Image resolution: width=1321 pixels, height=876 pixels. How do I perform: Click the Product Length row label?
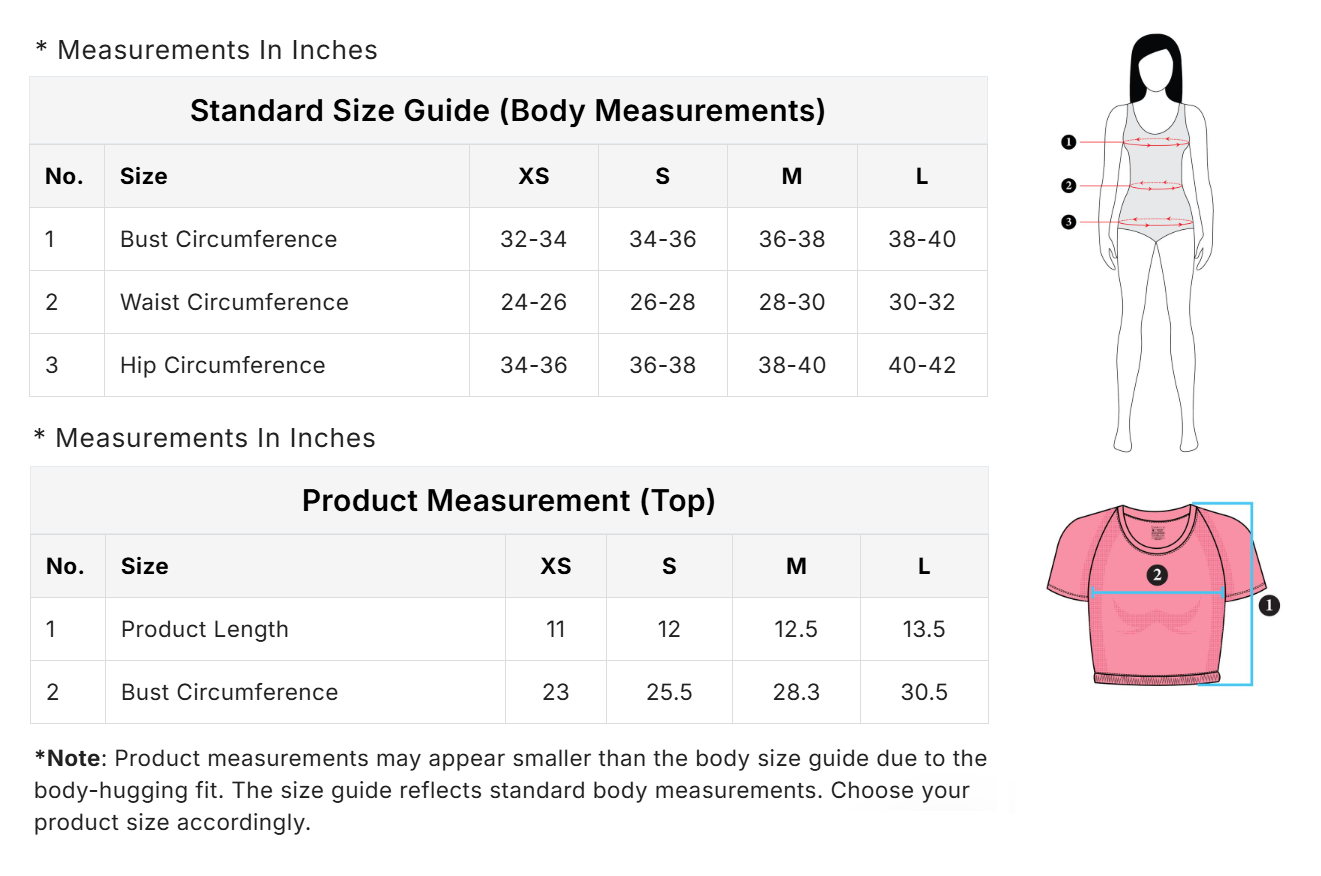[204, 629]
